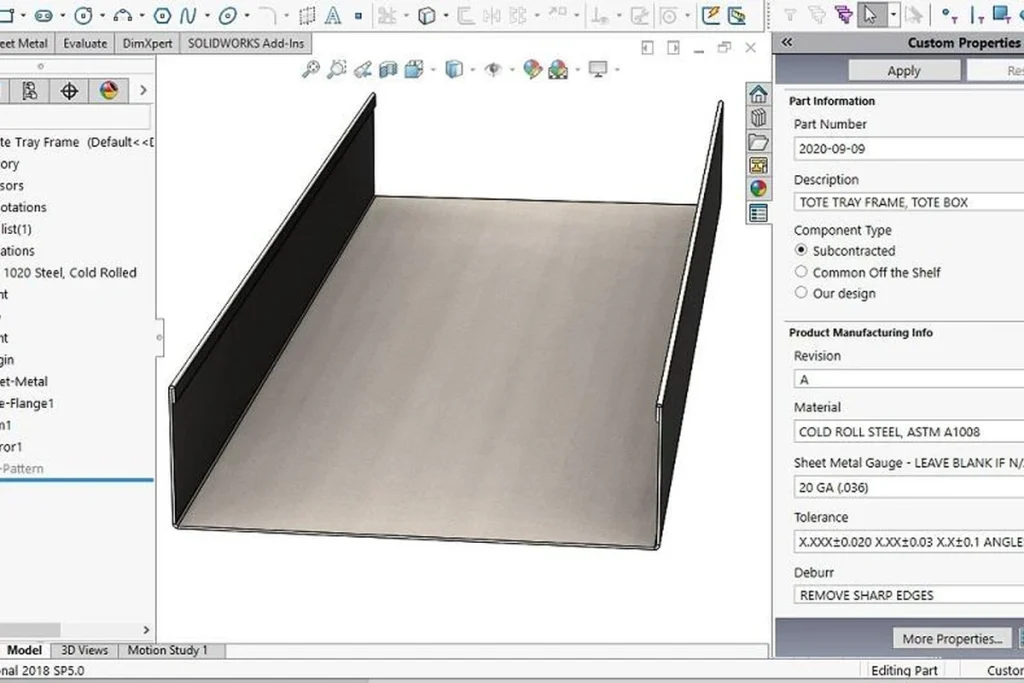Open the Circle tool dropdown arrow
This screenshot has width=1024, height=683.
tap(103, 16)
